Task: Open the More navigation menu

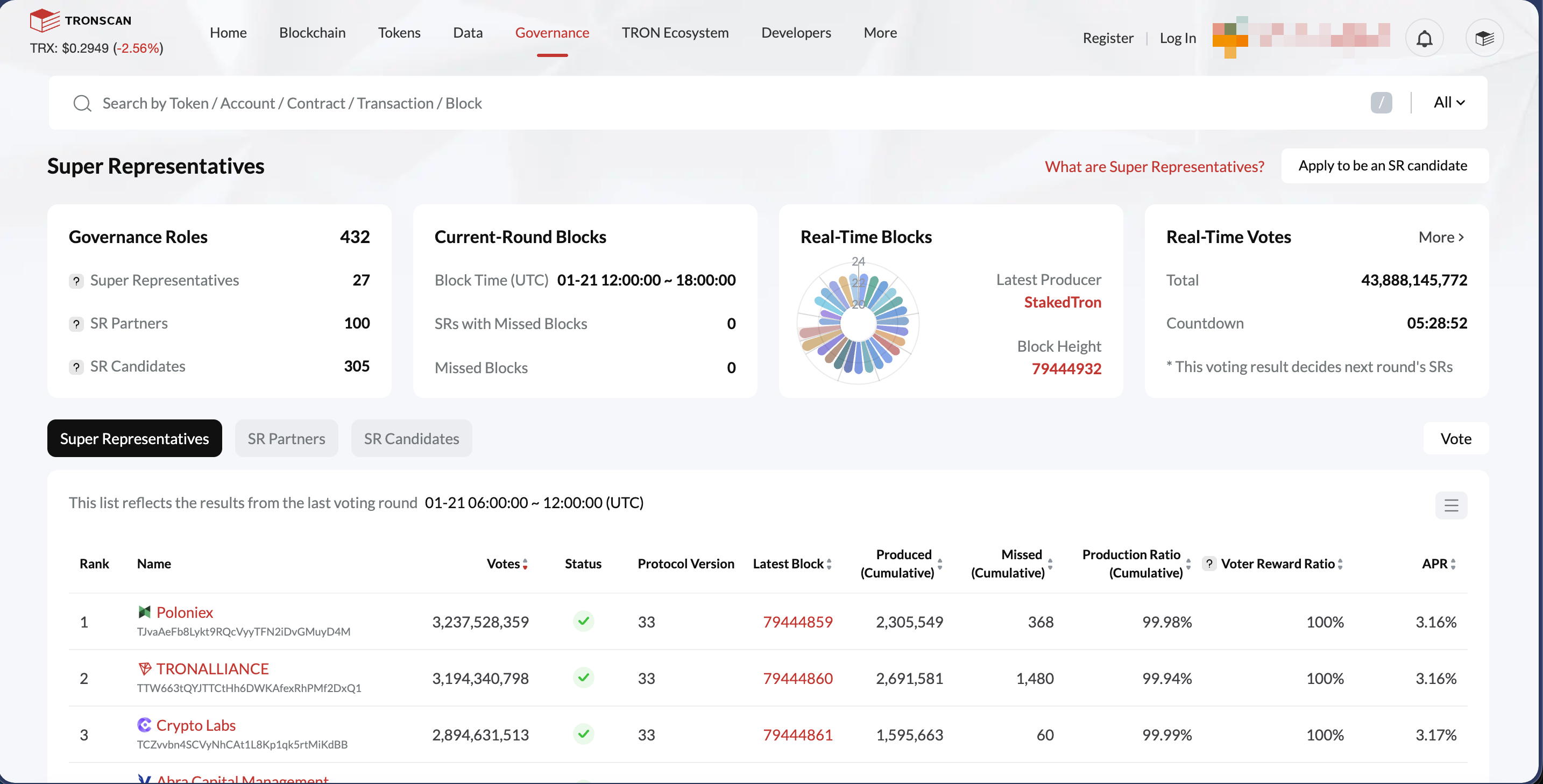Action: click(x=880, y=32)
